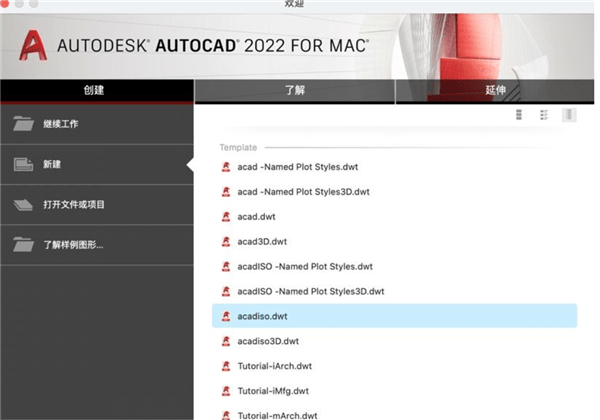This screenshot has width=600, height=420.
Task: Click the icon beside Tutorial-mArch.dwt
Action: point(226,415)
